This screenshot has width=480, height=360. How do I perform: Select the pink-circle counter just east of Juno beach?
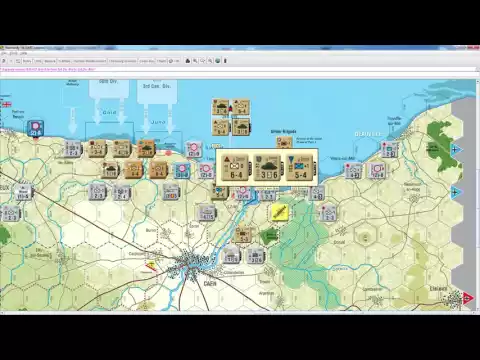(x=193, y=149)
